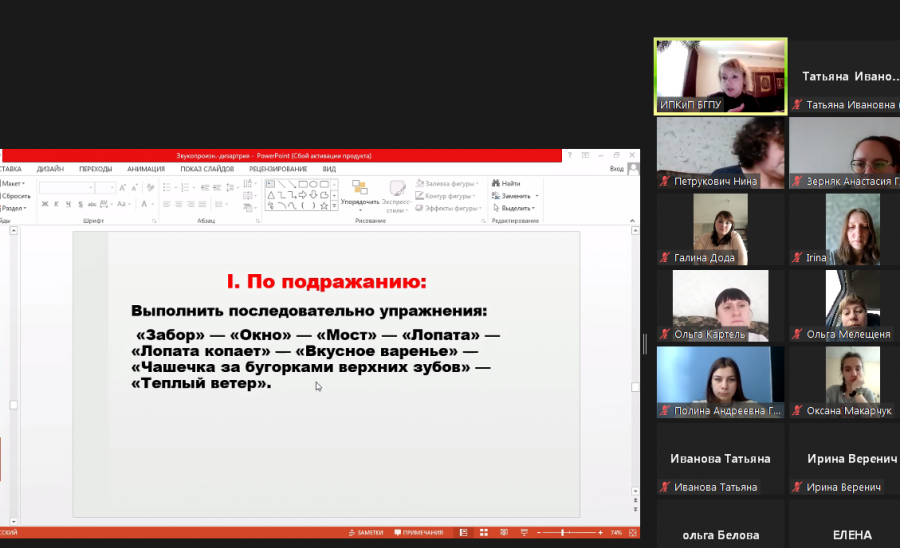
Task: Toggle ПРИМЕЧАНИЯ comments pane
Action: (418, 533)
